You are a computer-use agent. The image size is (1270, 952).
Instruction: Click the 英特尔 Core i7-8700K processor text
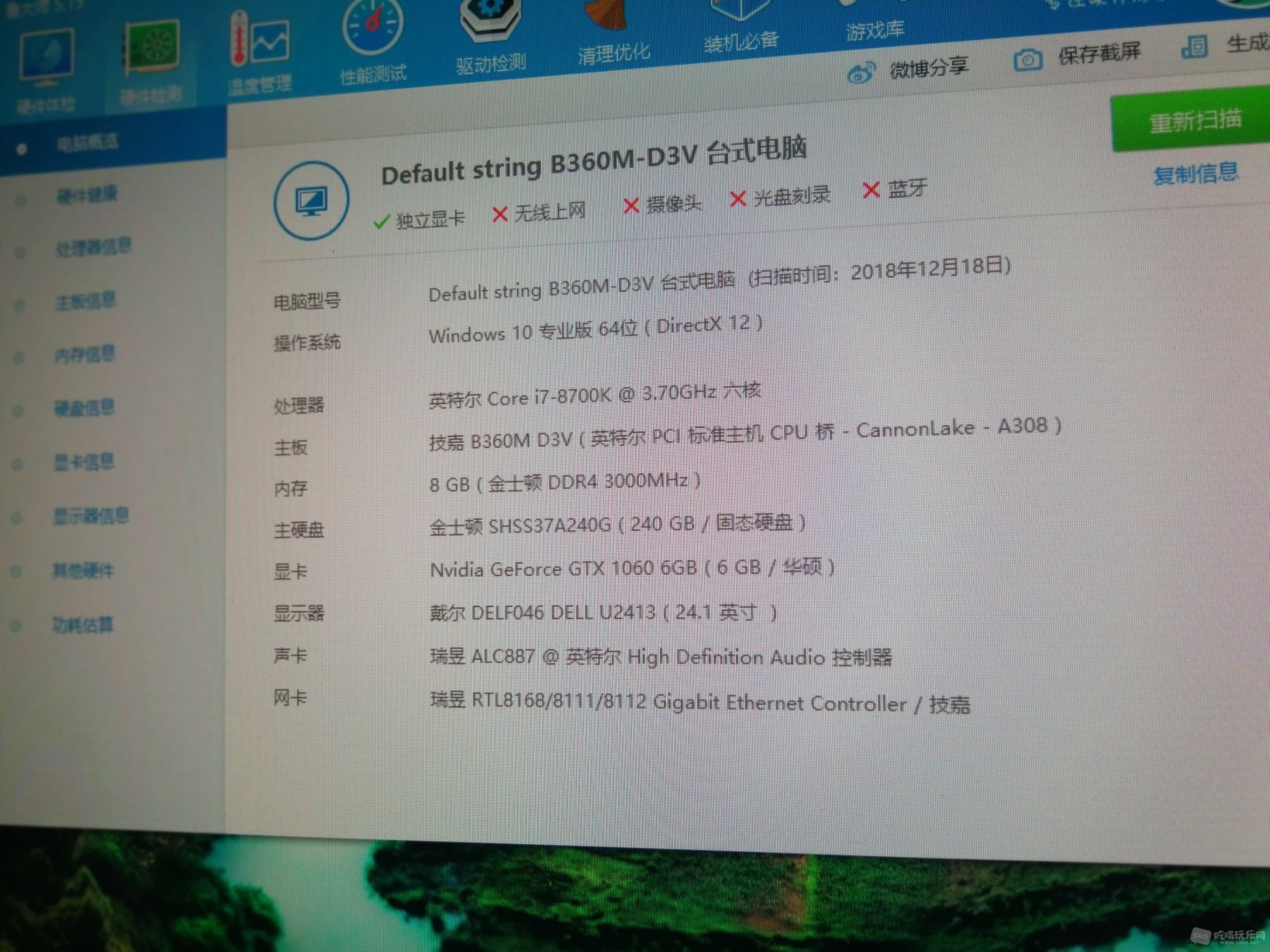(x=595, y=395)
